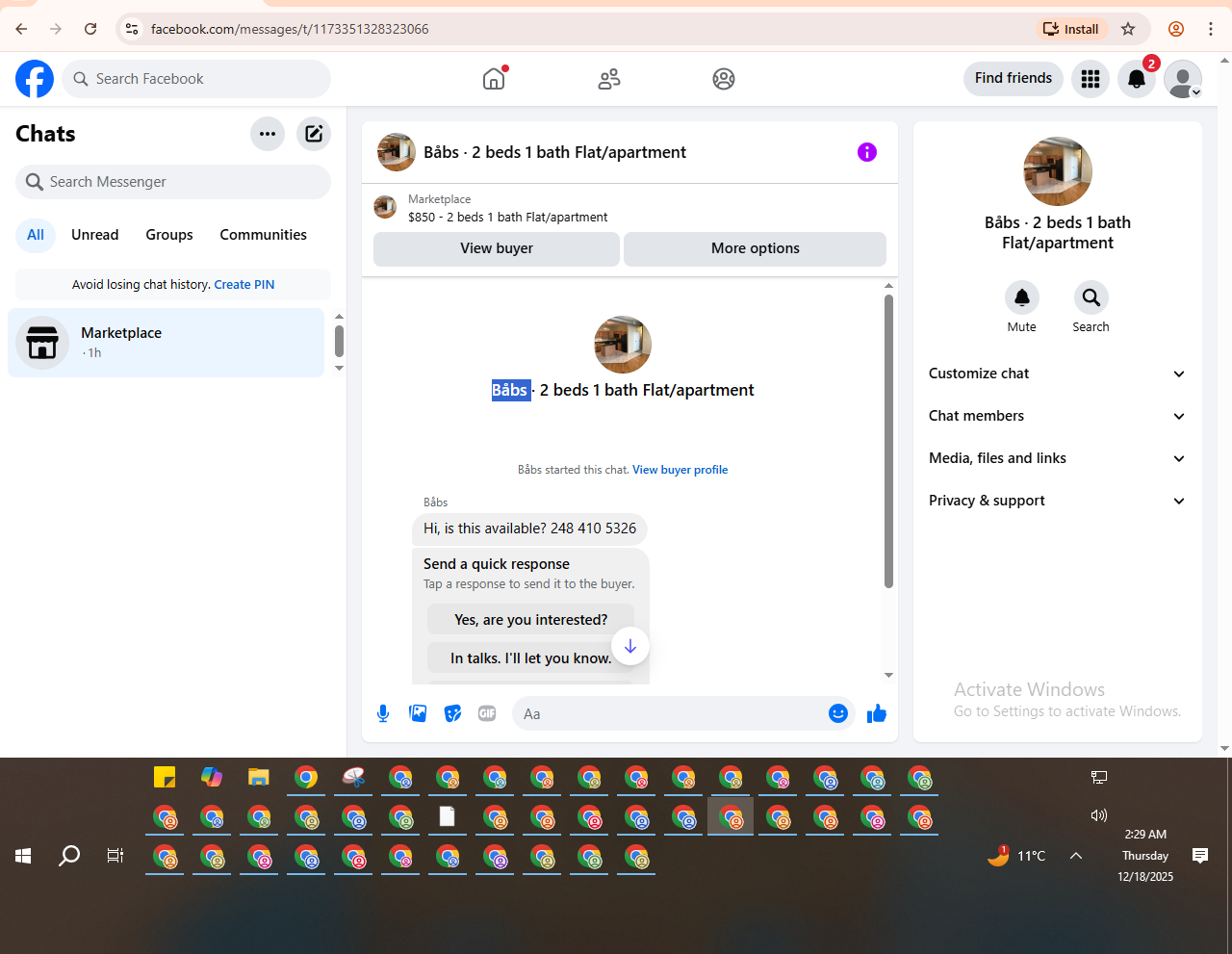Screen dimensions: 1232x954
Task: Choose a sticker with sticker icon
Action: (452, 713)
